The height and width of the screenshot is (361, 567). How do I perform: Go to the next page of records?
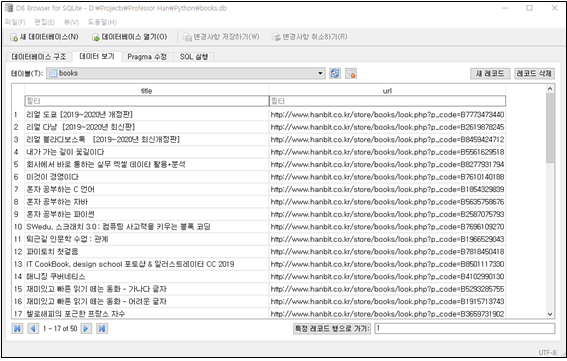[86, 328]
